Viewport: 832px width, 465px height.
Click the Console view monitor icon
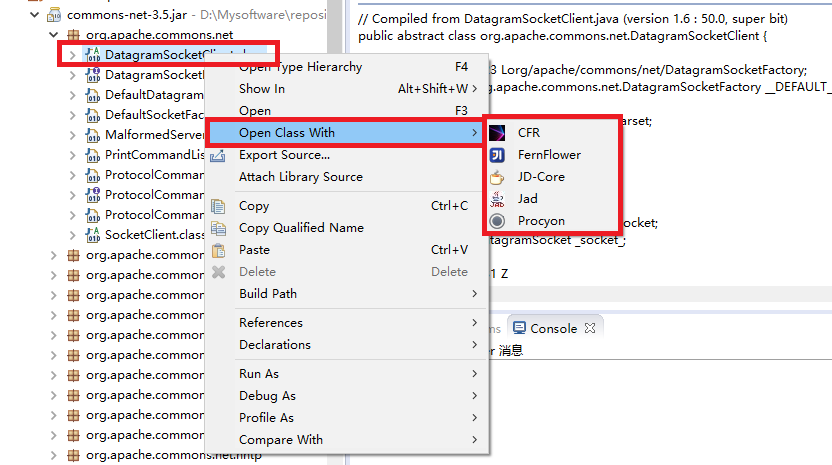(x=519, y=328)
